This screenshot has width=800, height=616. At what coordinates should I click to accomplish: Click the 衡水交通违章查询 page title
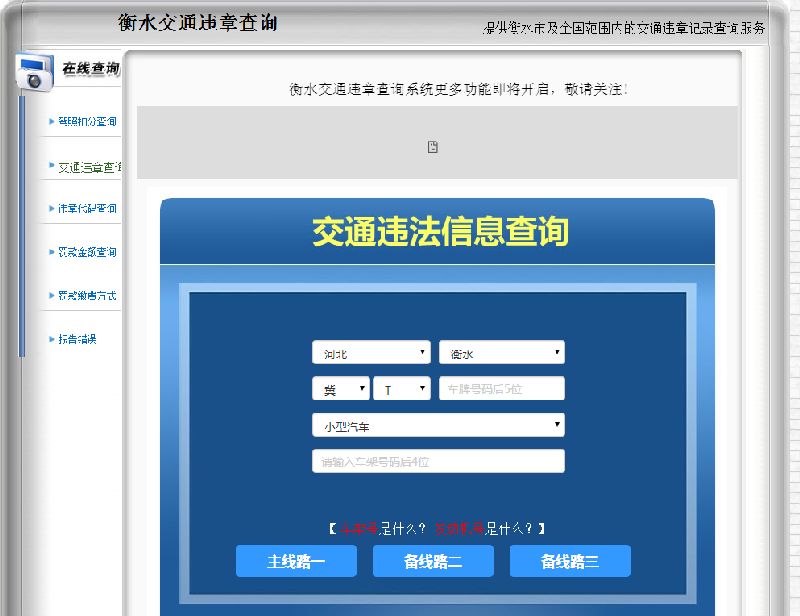pyautogui.click(x=198, y=22)
